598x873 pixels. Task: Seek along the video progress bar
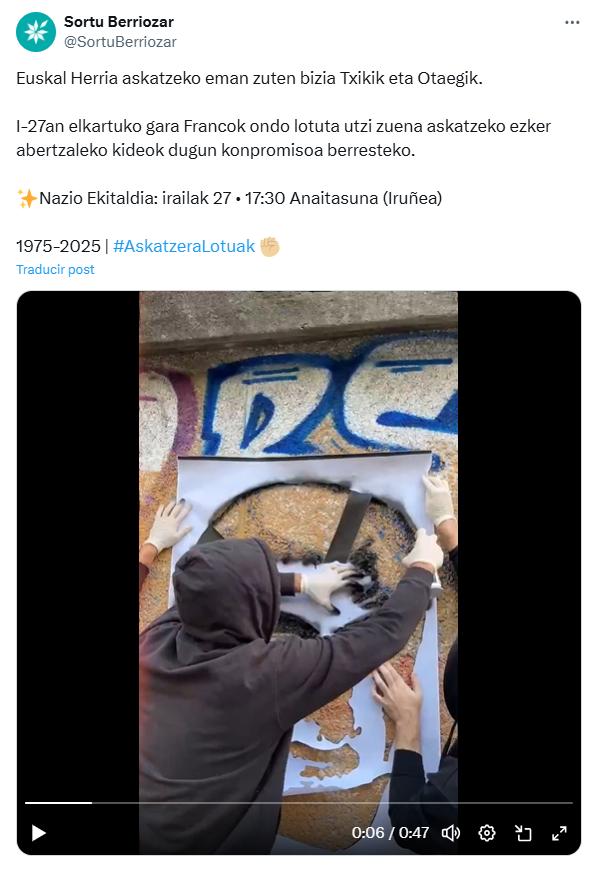click(298, 803)
